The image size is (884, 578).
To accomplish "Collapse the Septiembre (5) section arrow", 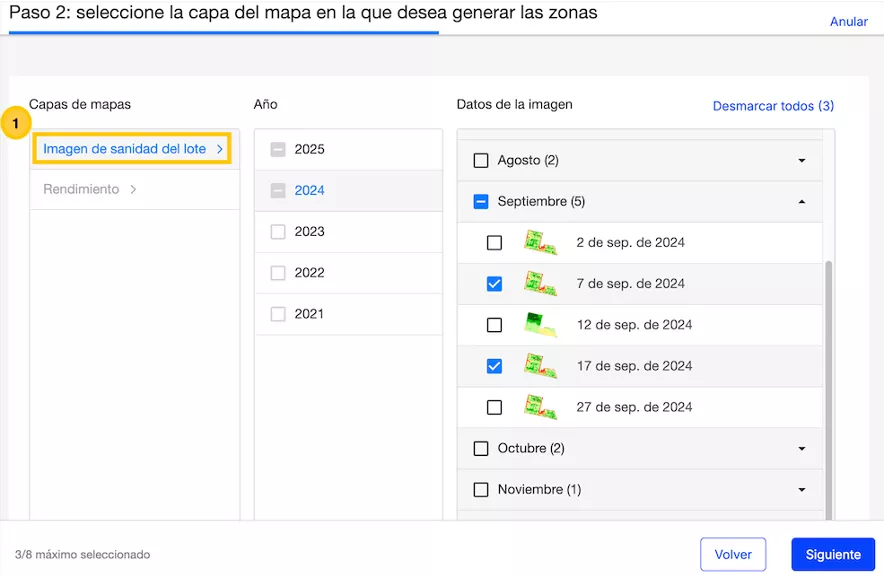I will click(802, 202).
